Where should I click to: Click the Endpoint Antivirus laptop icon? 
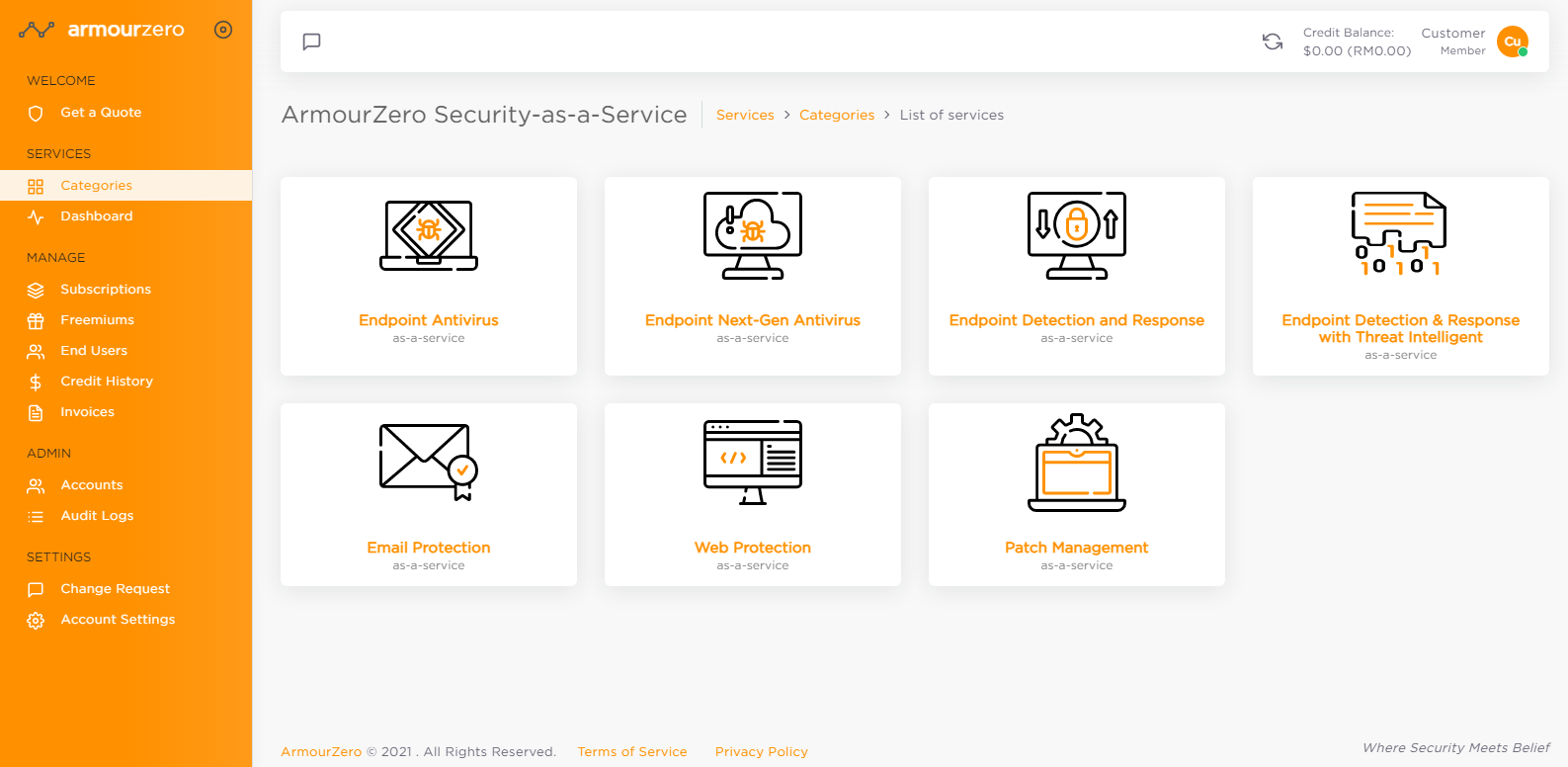tap(429, 235)
